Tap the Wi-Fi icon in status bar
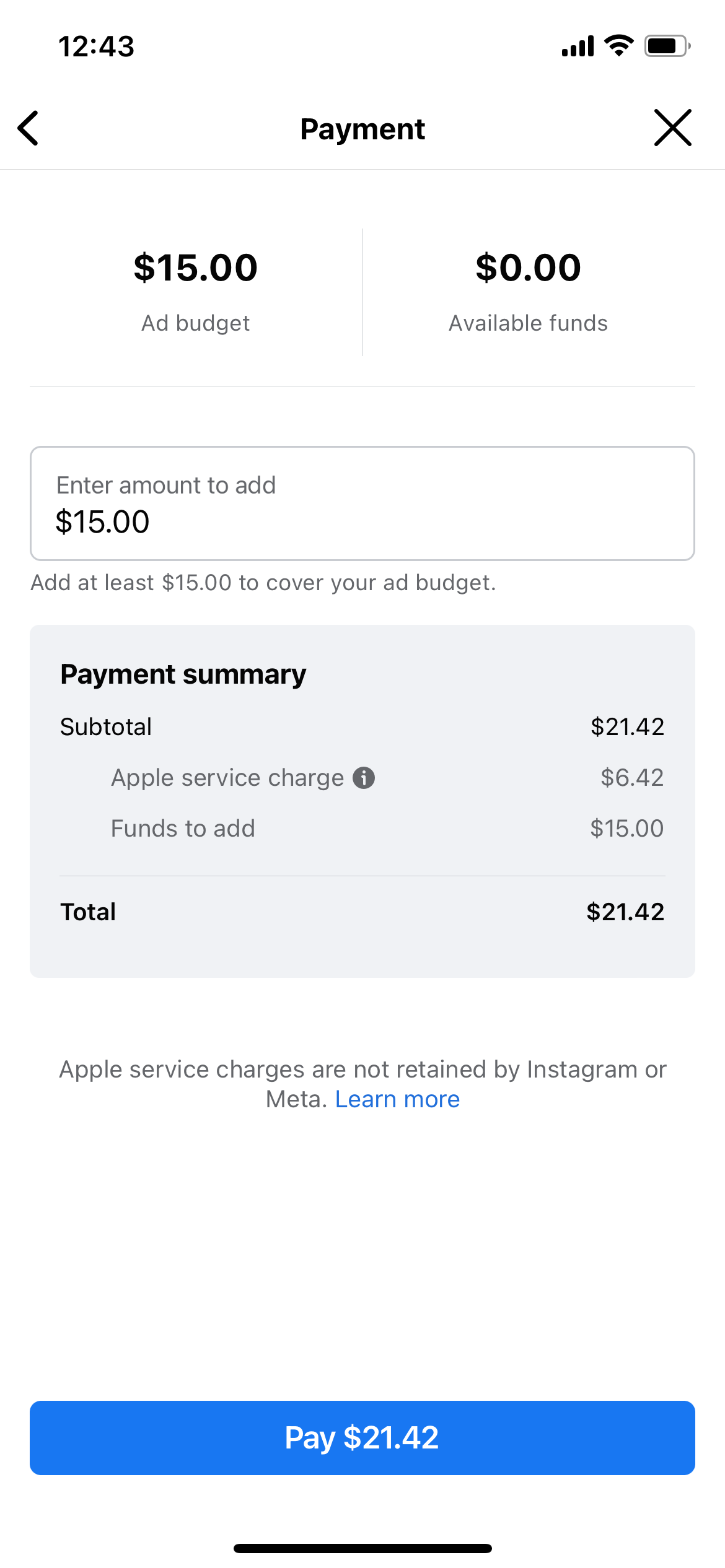Image resolution: width=725 pixels, height=1568 pixels. 618,46
